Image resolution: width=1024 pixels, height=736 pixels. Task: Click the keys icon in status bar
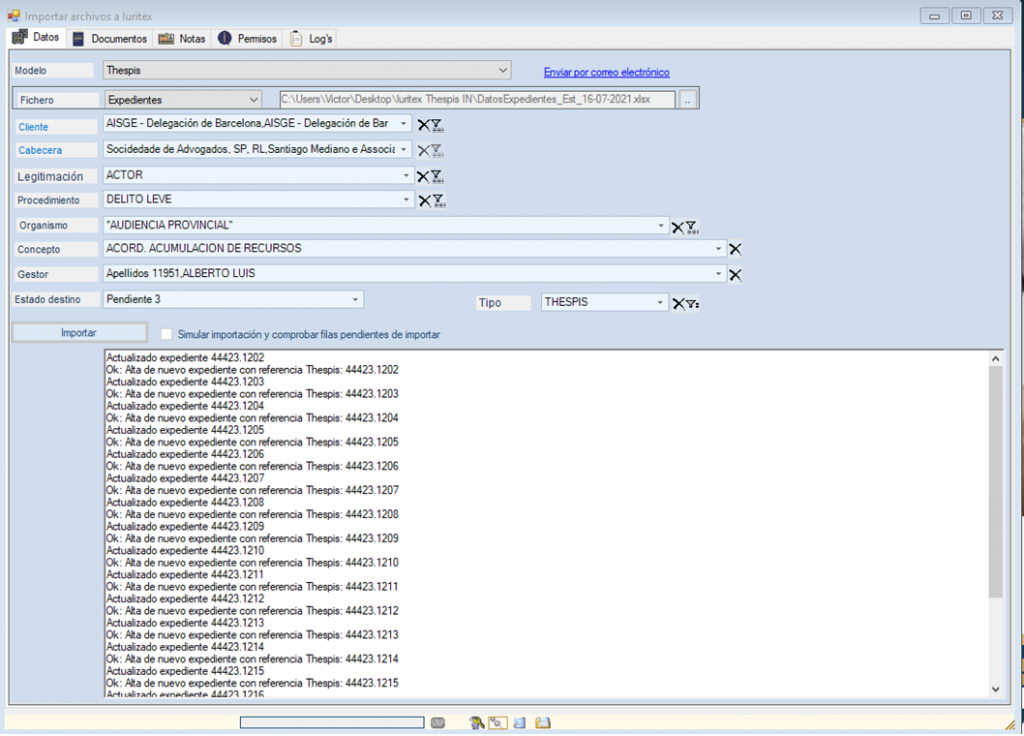477,722
